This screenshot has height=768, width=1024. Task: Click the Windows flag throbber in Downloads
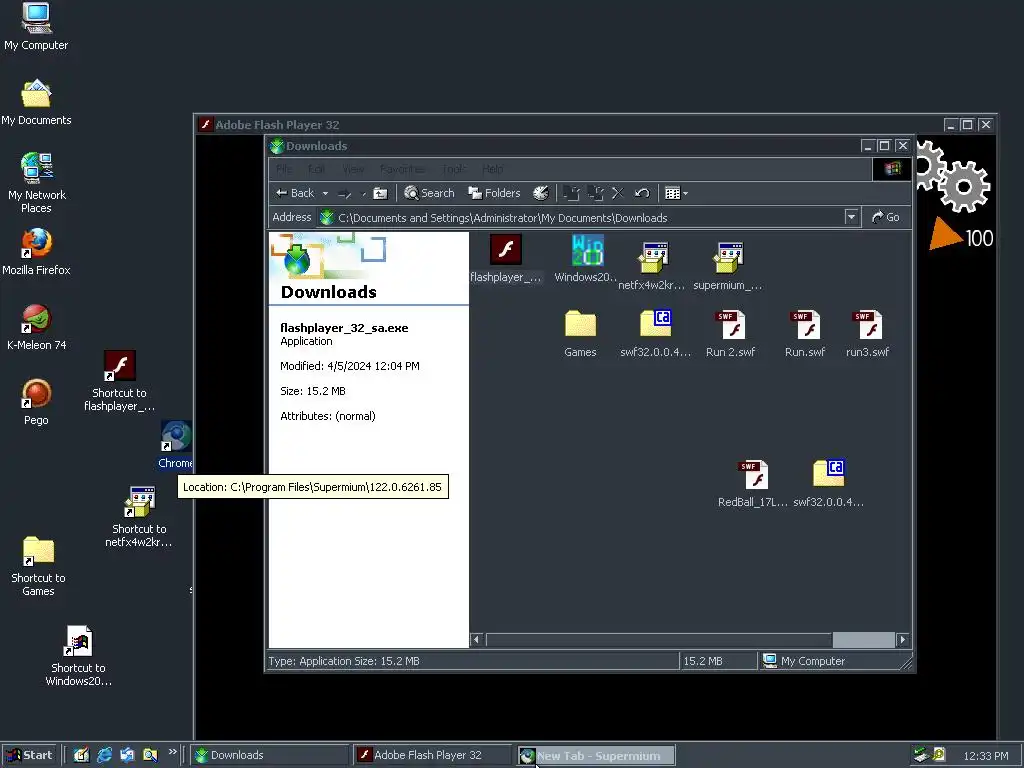tap(892, 168)
